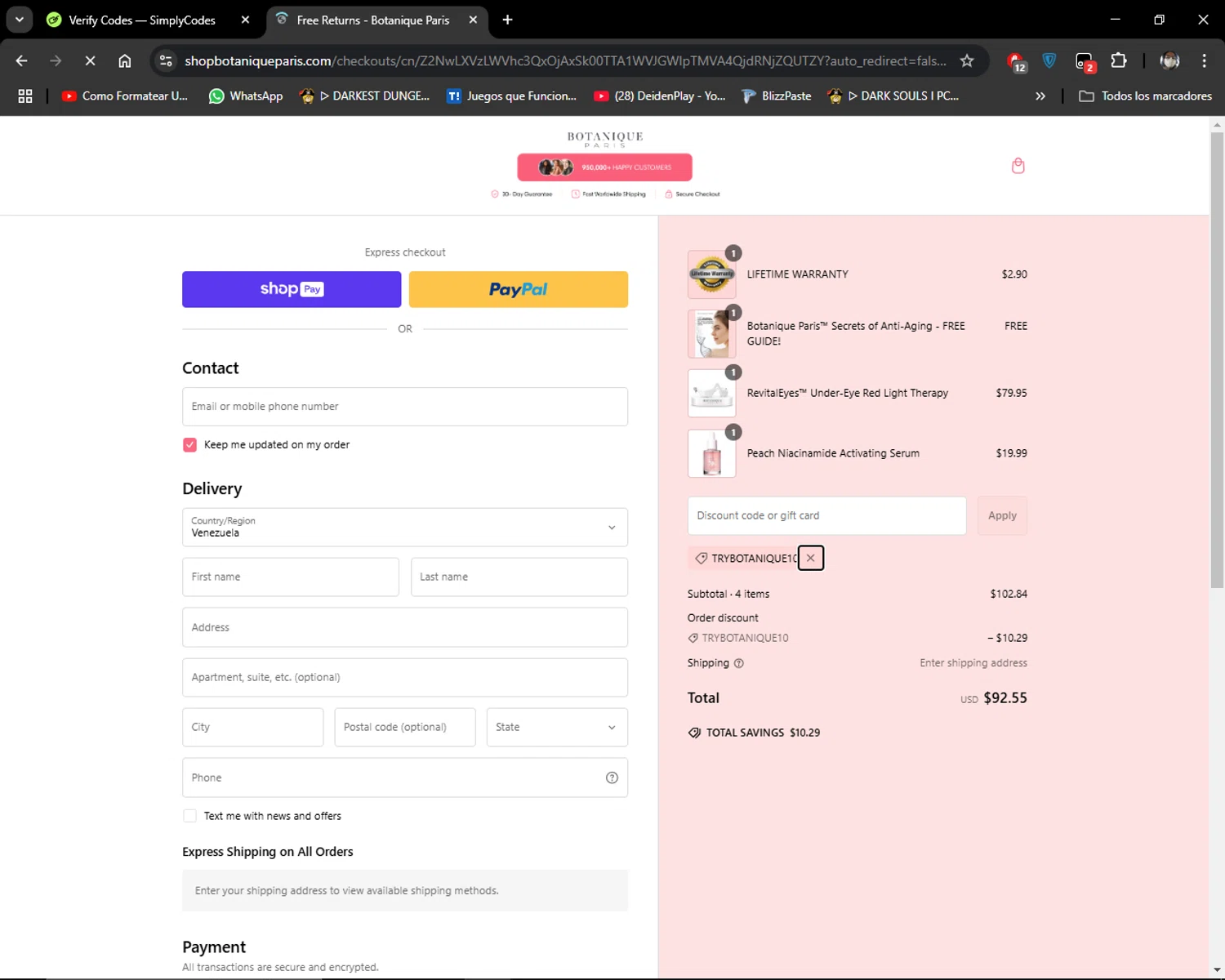Stop loading the page
Viewport: 1225px width, 980px height.
90,60
